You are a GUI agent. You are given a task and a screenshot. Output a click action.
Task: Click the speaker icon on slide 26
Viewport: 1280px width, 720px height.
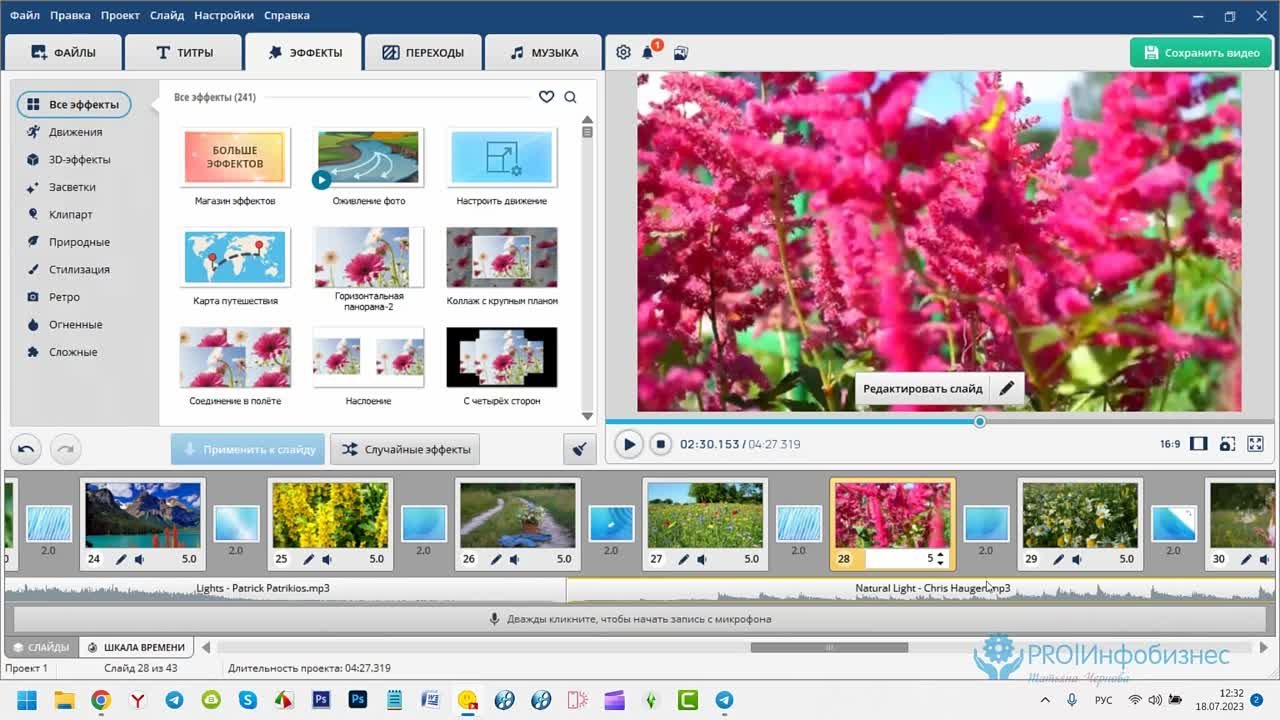pyautogui.click(x=515, y=559)
